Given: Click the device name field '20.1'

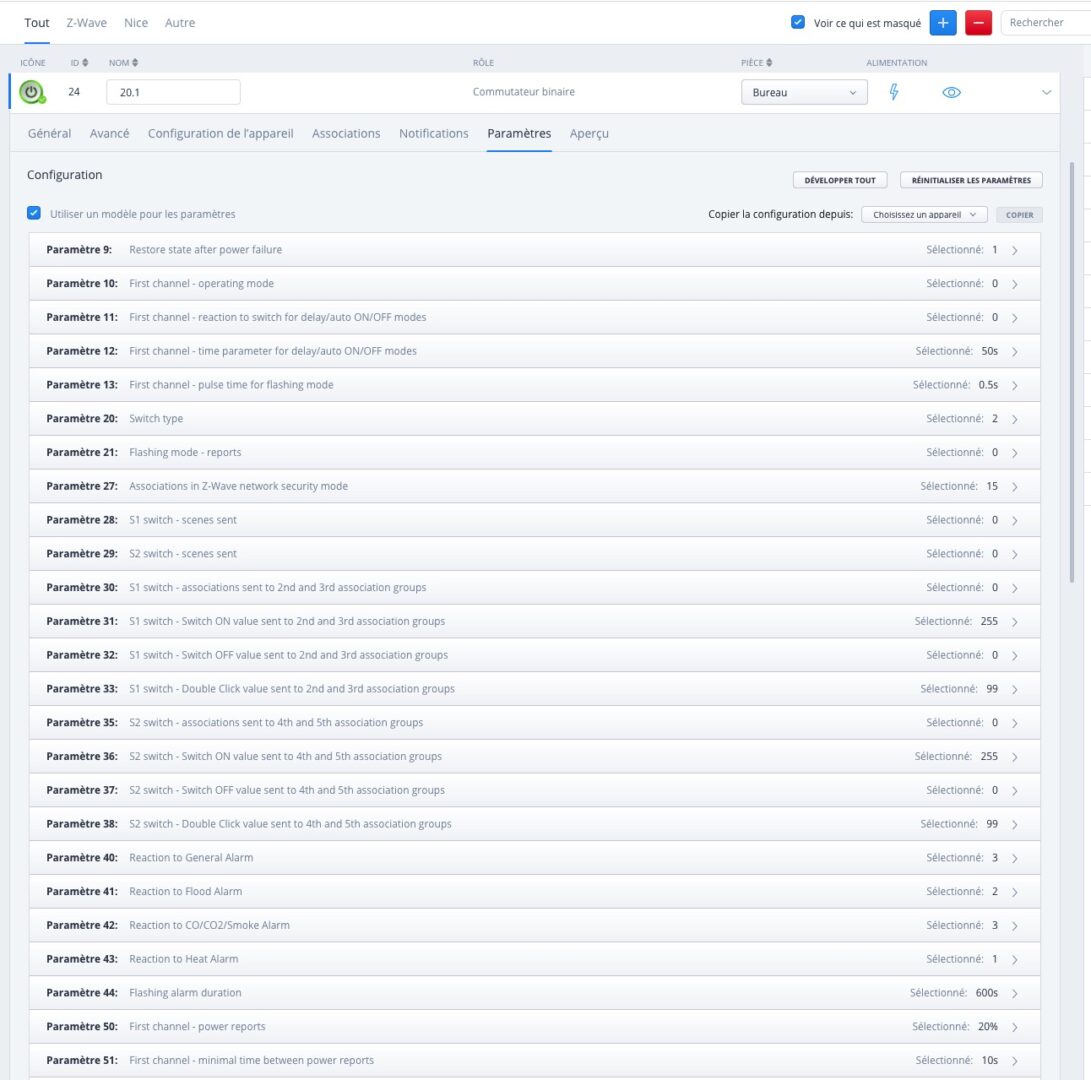Looking at the screenshot, I should coord(173,93).
